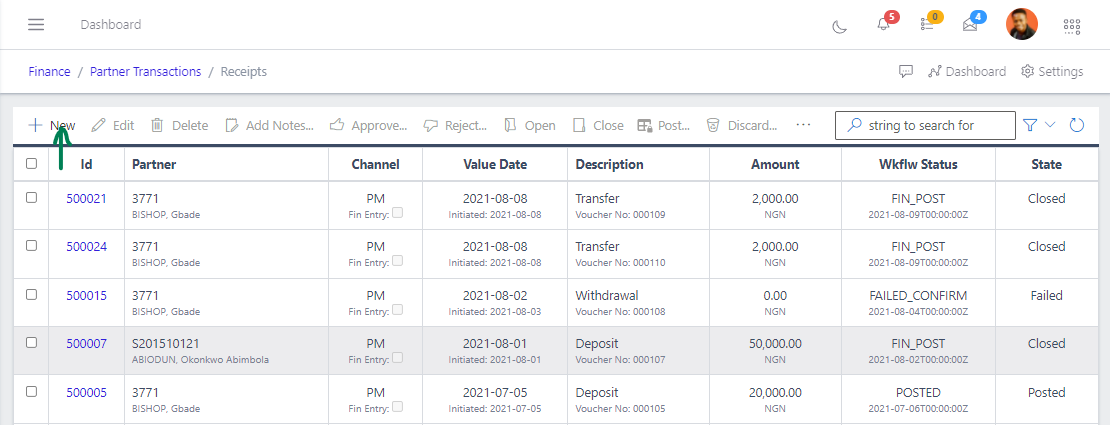Screen dimensions: 1110x425
Task: Open the hamburger navigation menu
Action: click(x=36, y=25)
